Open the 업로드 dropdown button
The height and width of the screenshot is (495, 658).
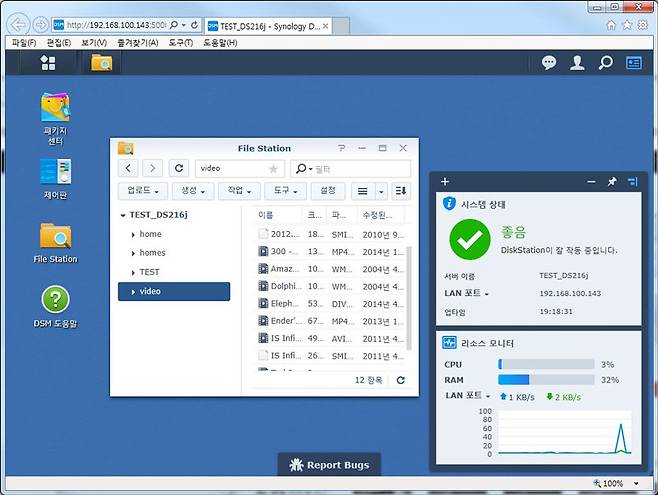click(x=143, y=191)
